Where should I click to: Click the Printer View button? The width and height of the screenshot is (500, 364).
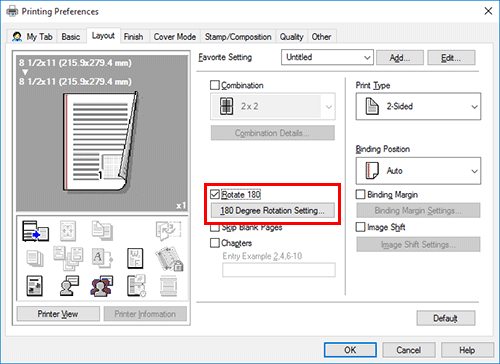58,314
